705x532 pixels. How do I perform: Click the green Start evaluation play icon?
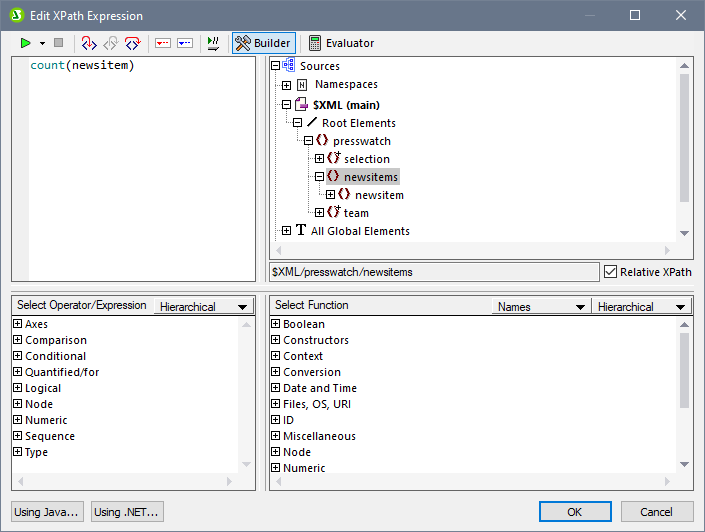25,43
